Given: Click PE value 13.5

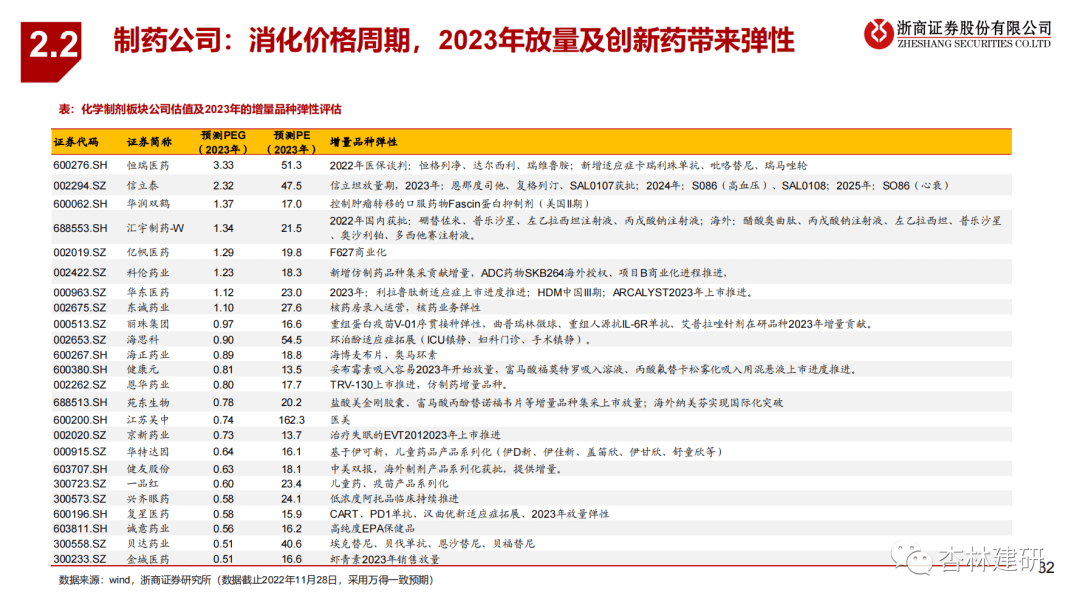Looking at the screenshot, I should tap(291, 370).
